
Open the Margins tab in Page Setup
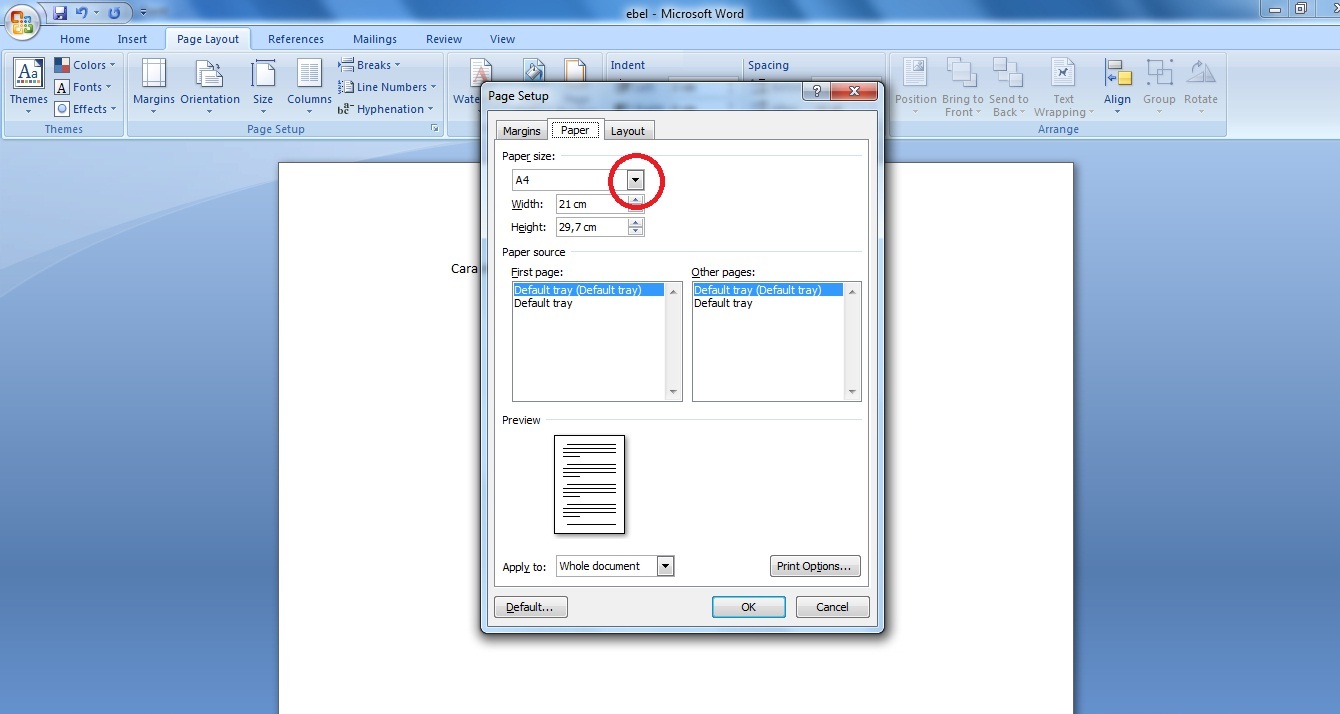(x=522, y=131)
